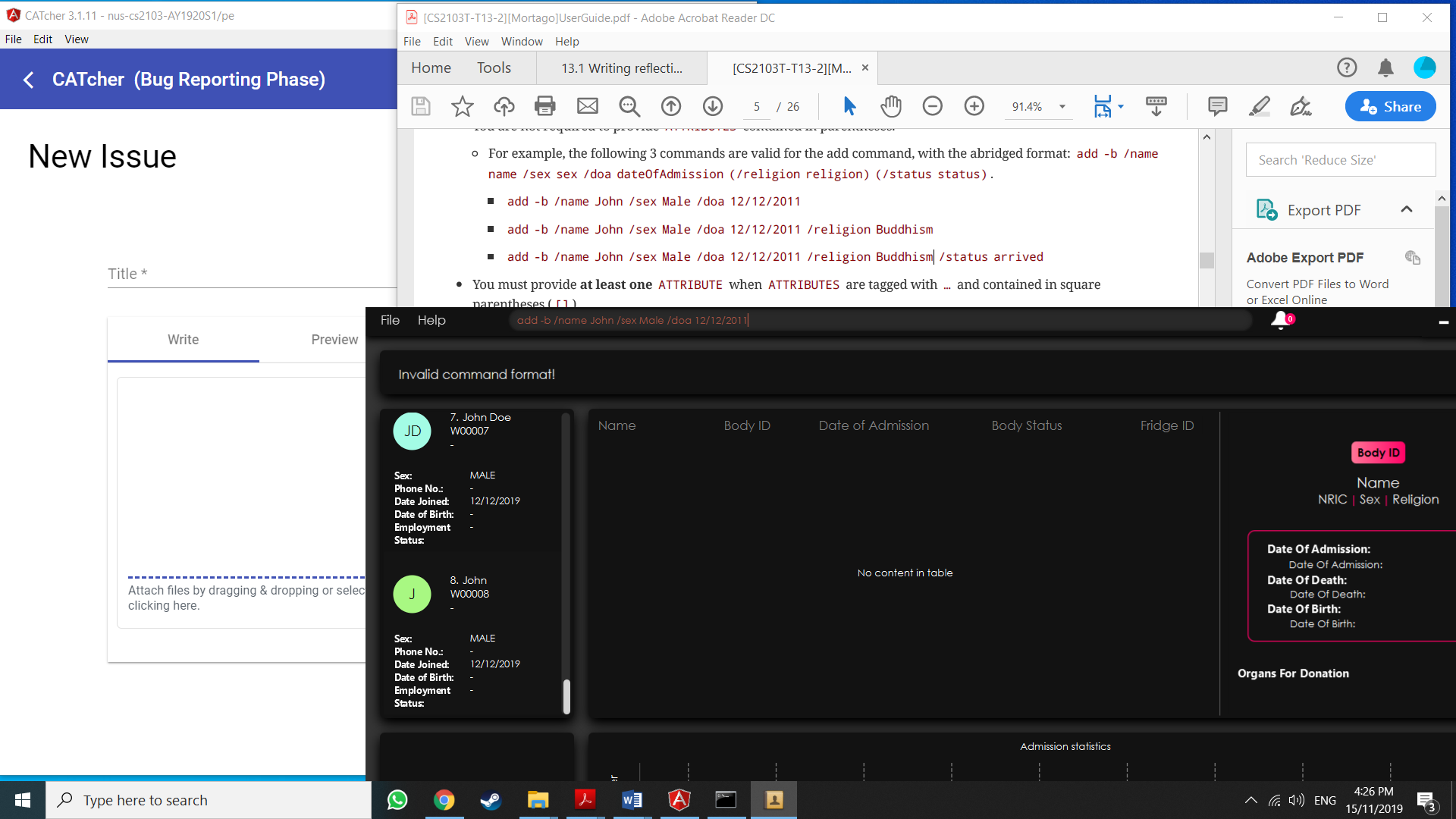Open Steam from the taskbar
This screenshot has height=819, width=1456.
pyautogui.click(x=491, y=800)
